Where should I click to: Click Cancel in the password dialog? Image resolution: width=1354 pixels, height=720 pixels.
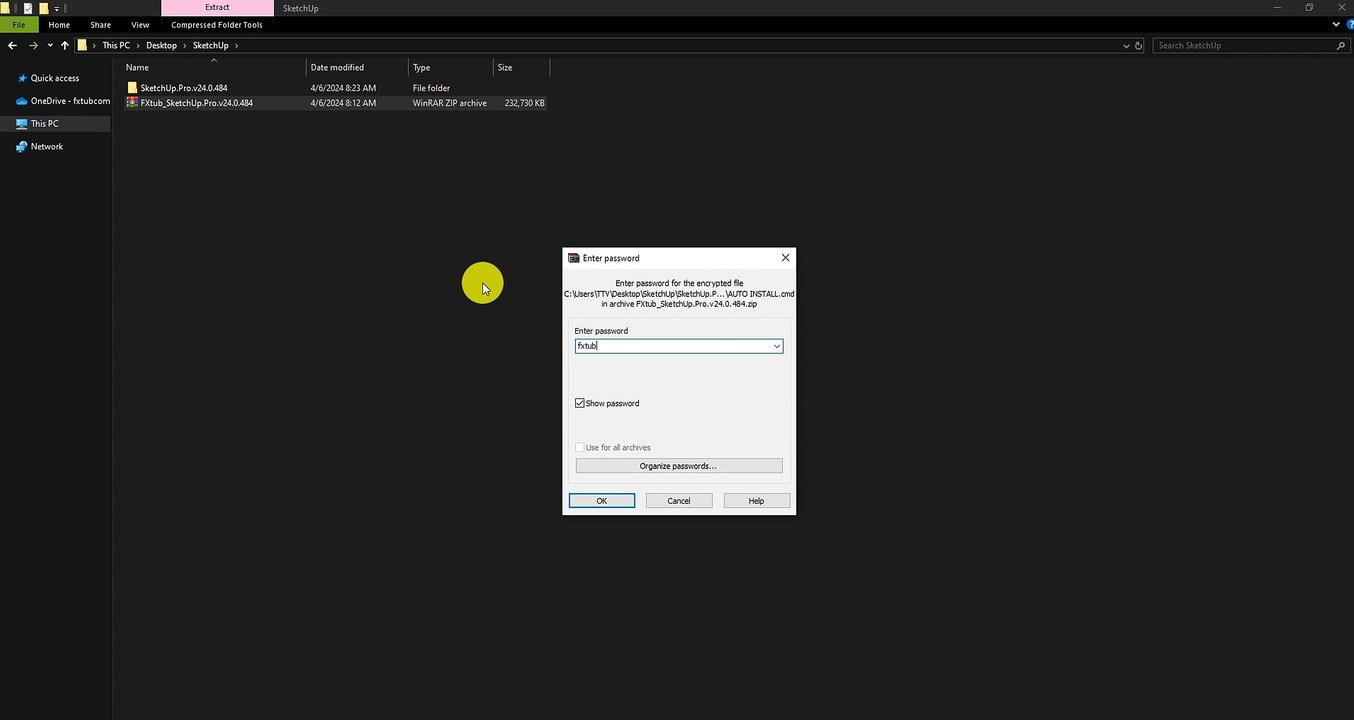coord(679,500)
